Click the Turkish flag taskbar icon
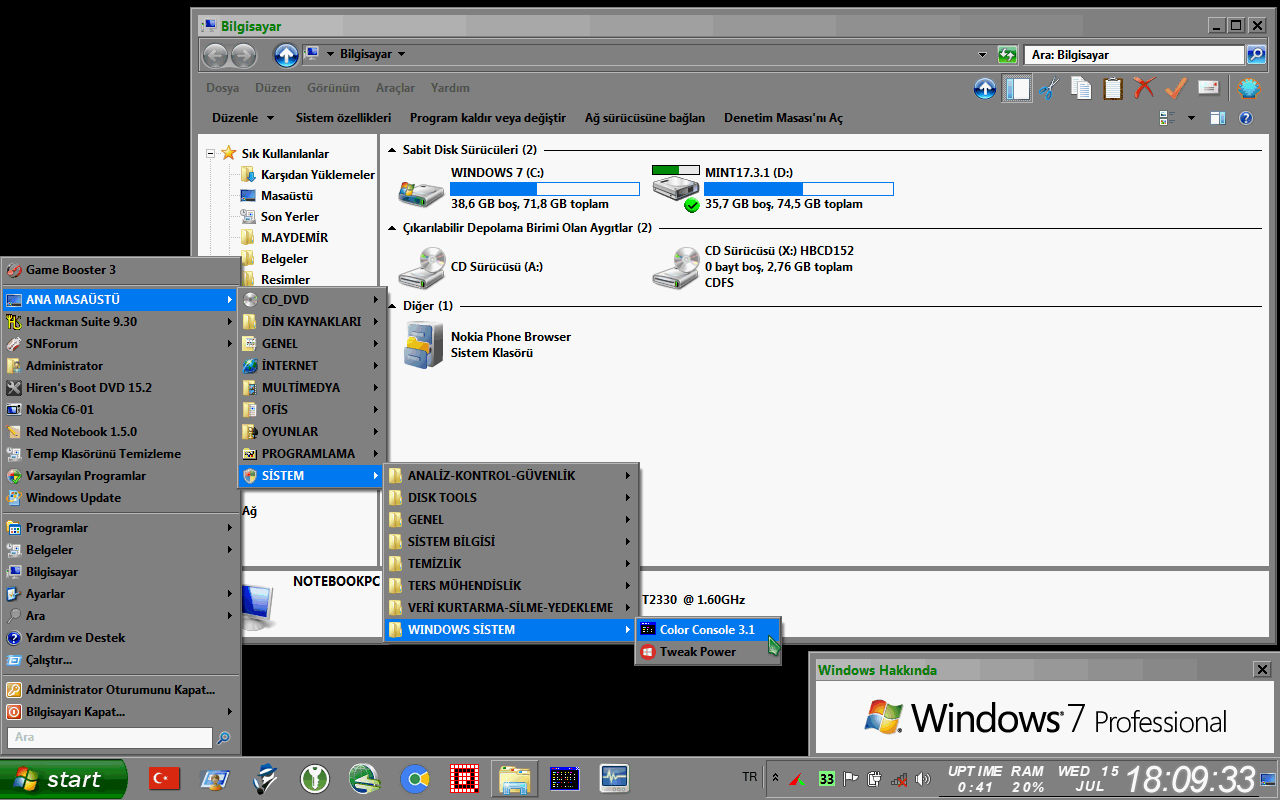 164,779
